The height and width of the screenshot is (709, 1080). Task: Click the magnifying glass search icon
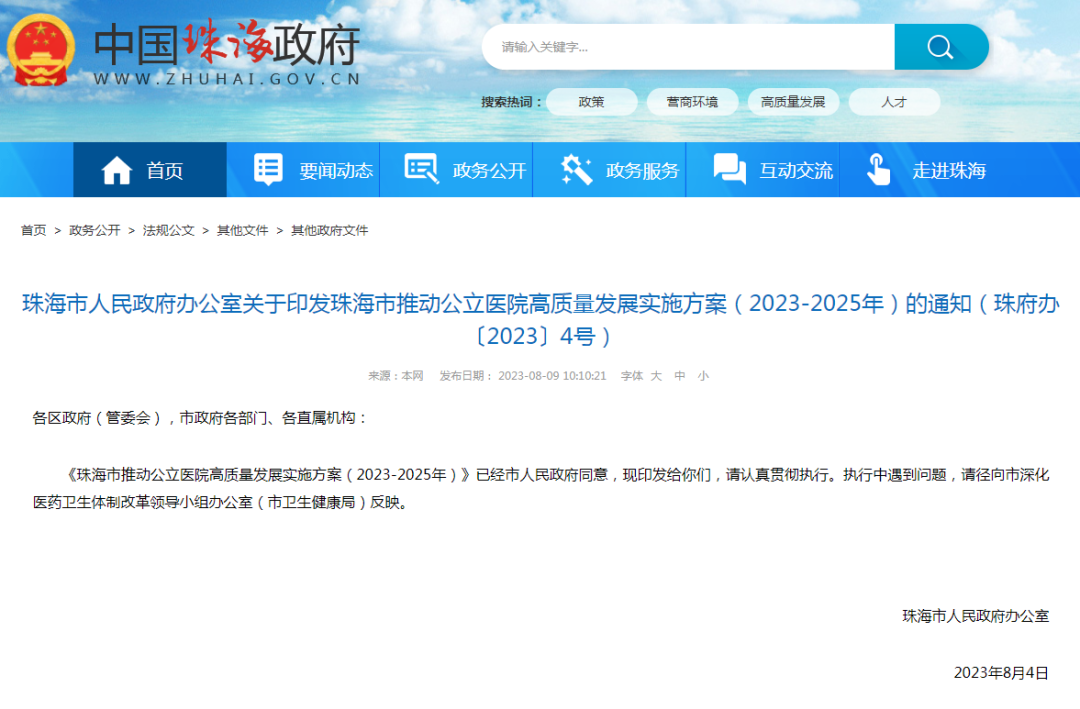coord(940,46)
